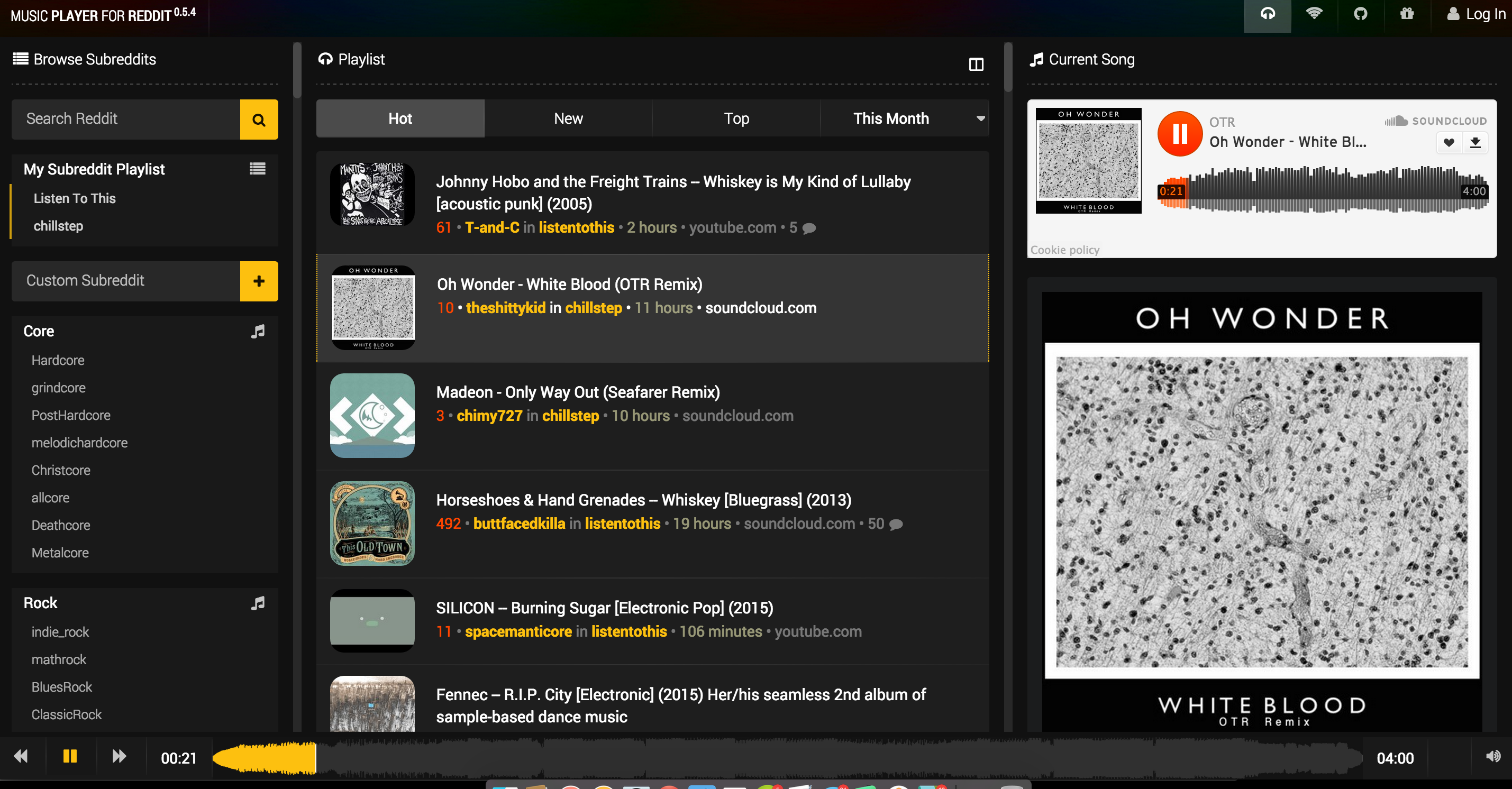
Task: Open the This Month time dropdown
Action: [904, 118]
